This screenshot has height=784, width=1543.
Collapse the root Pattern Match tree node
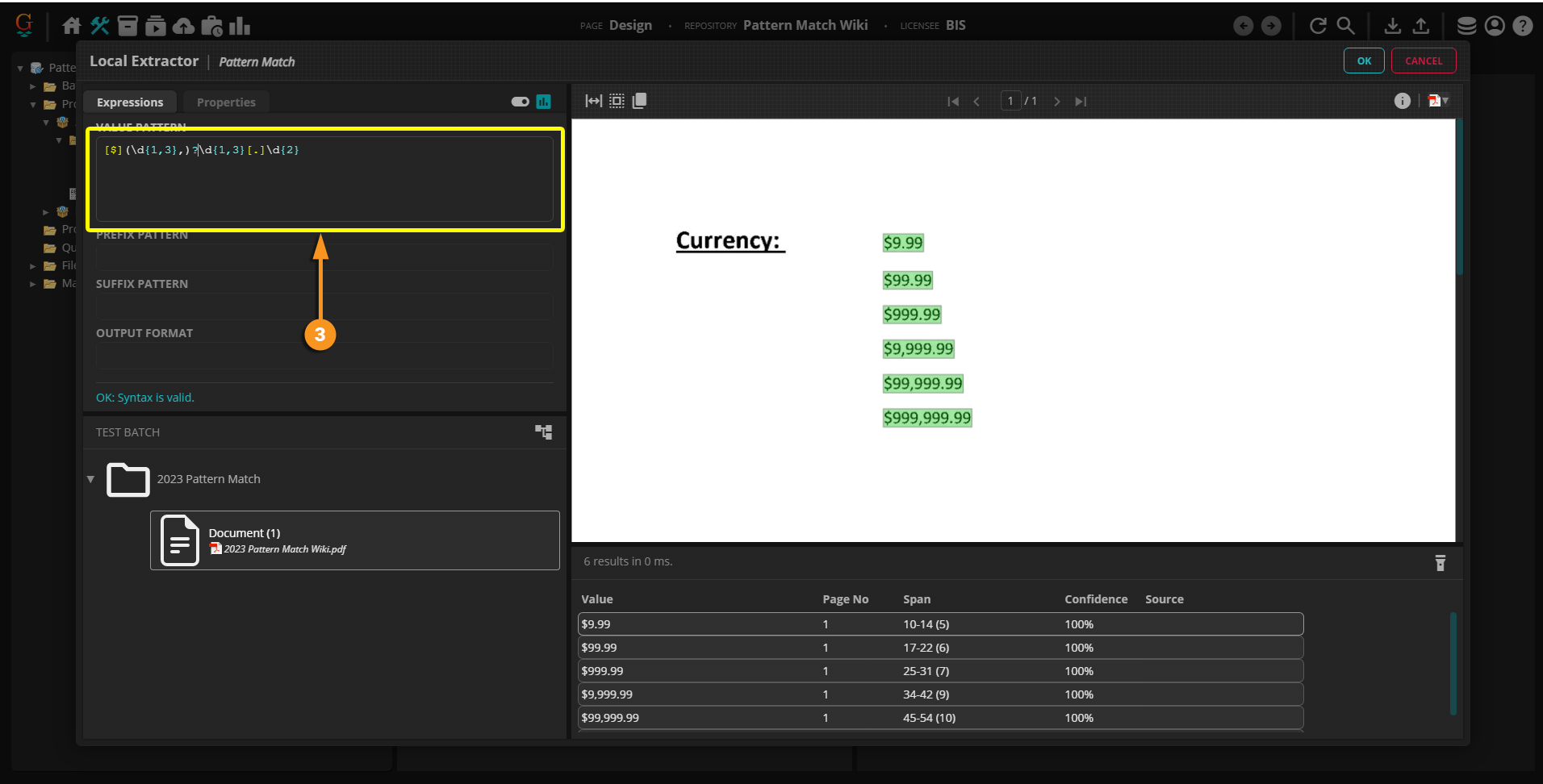click(20, 69)
